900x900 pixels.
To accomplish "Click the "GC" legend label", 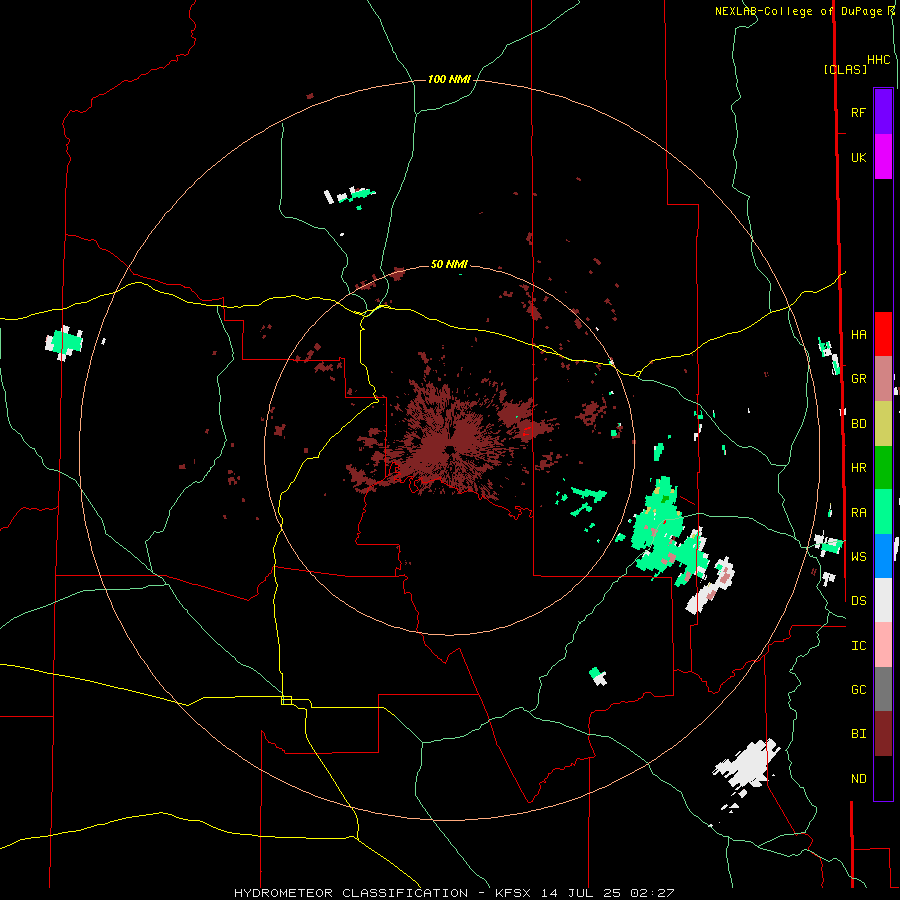I will pyautogui.click(x=858, y=689).
